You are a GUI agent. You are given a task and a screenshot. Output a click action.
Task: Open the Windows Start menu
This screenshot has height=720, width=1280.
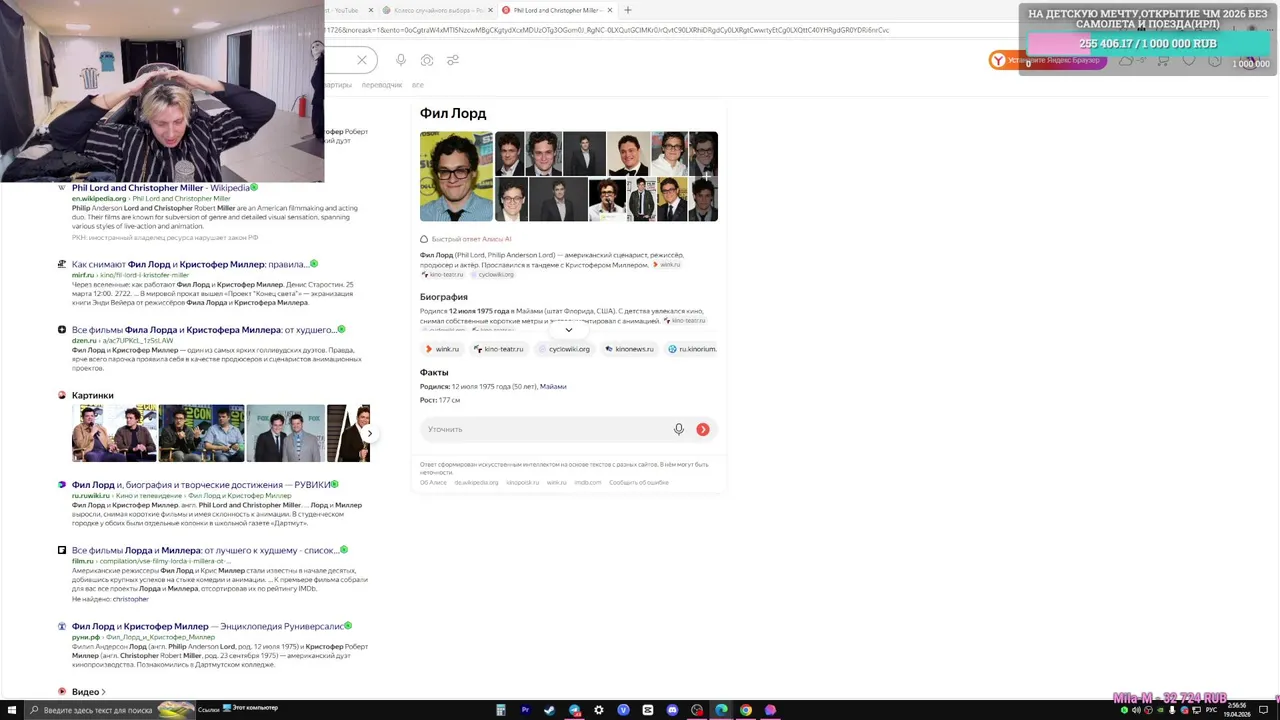click(12, 710)
